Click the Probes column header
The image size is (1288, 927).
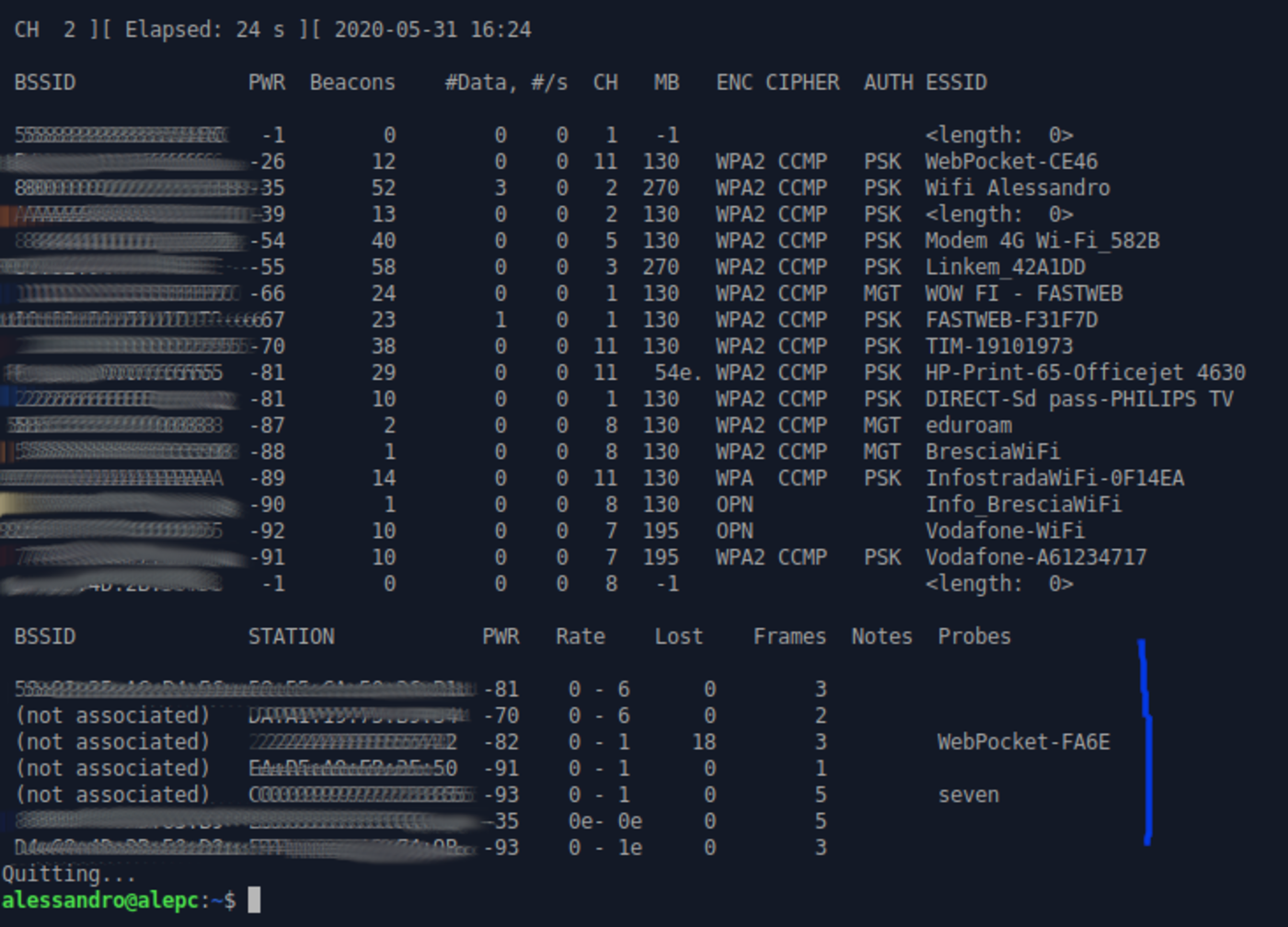coord(972,635)
